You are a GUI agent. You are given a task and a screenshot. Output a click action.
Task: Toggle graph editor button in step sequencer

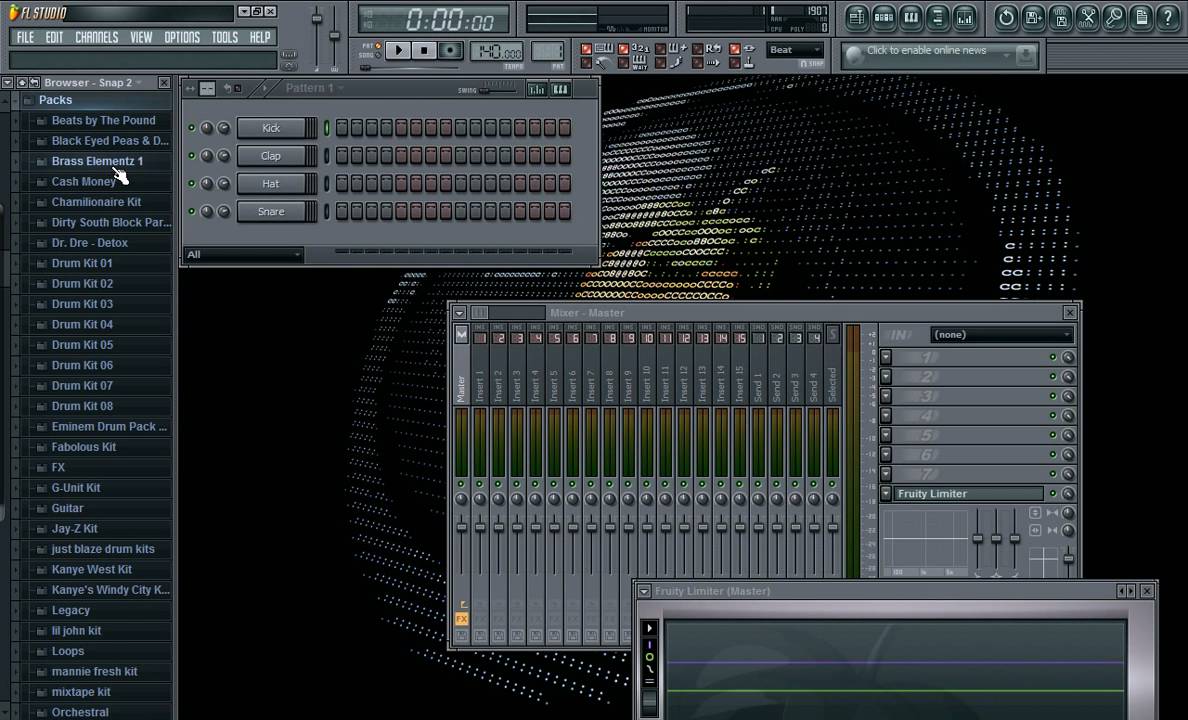click(x=536, y=89)
